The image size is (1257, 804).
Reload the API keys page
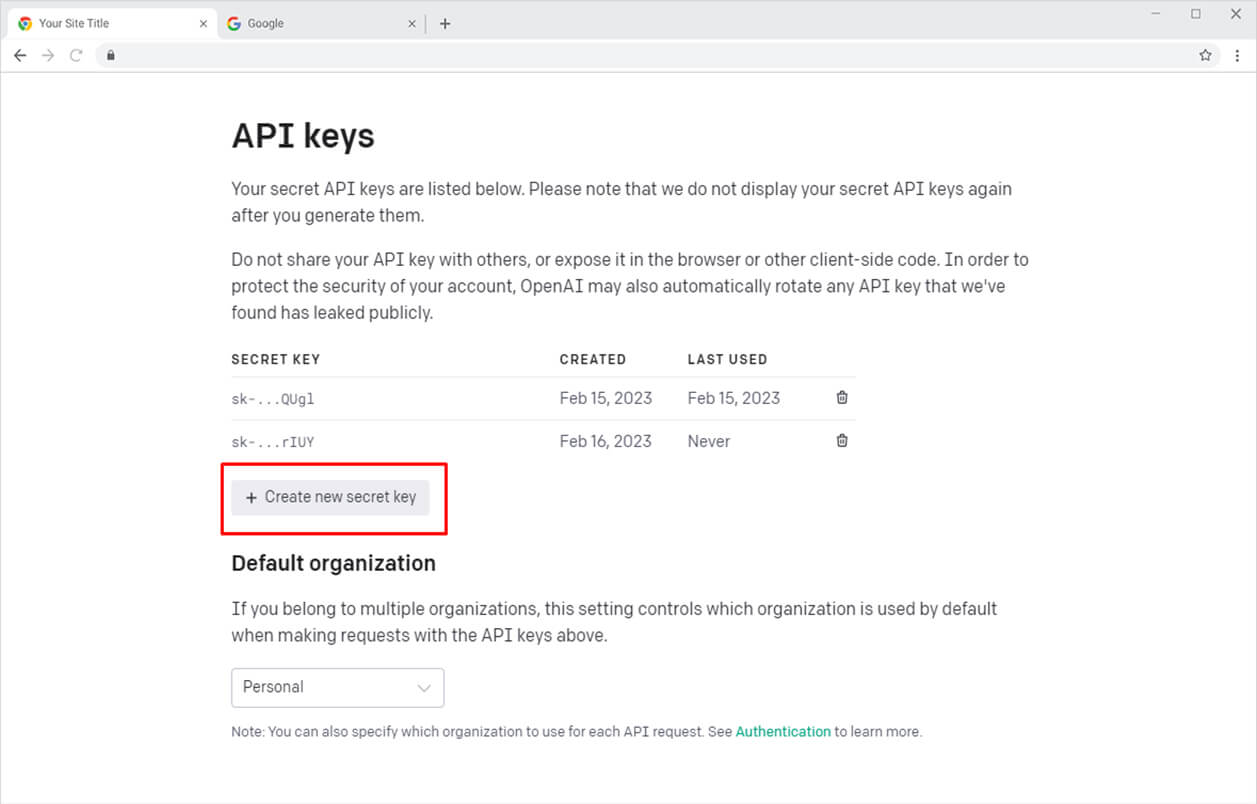tap(76, 56)
